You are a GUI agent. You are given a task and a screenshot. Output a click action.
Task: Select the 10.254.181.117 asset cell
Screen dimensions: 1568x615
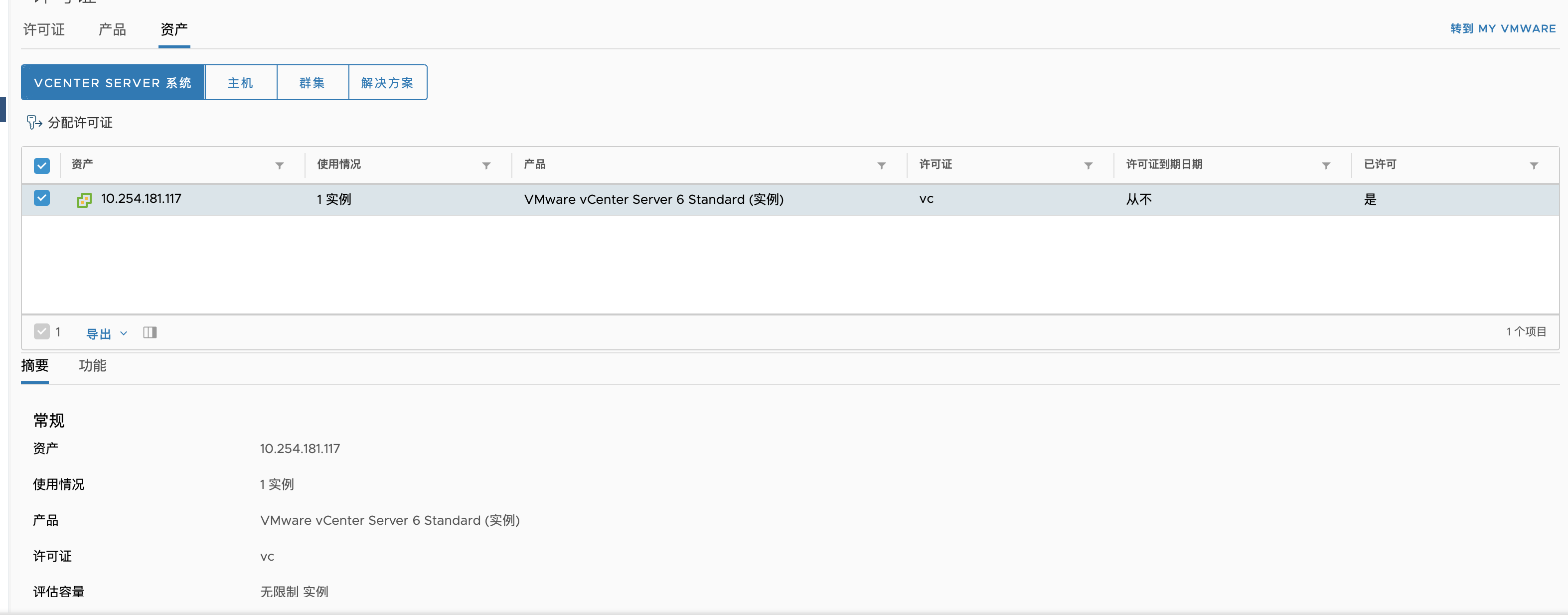tap(141, 198)
